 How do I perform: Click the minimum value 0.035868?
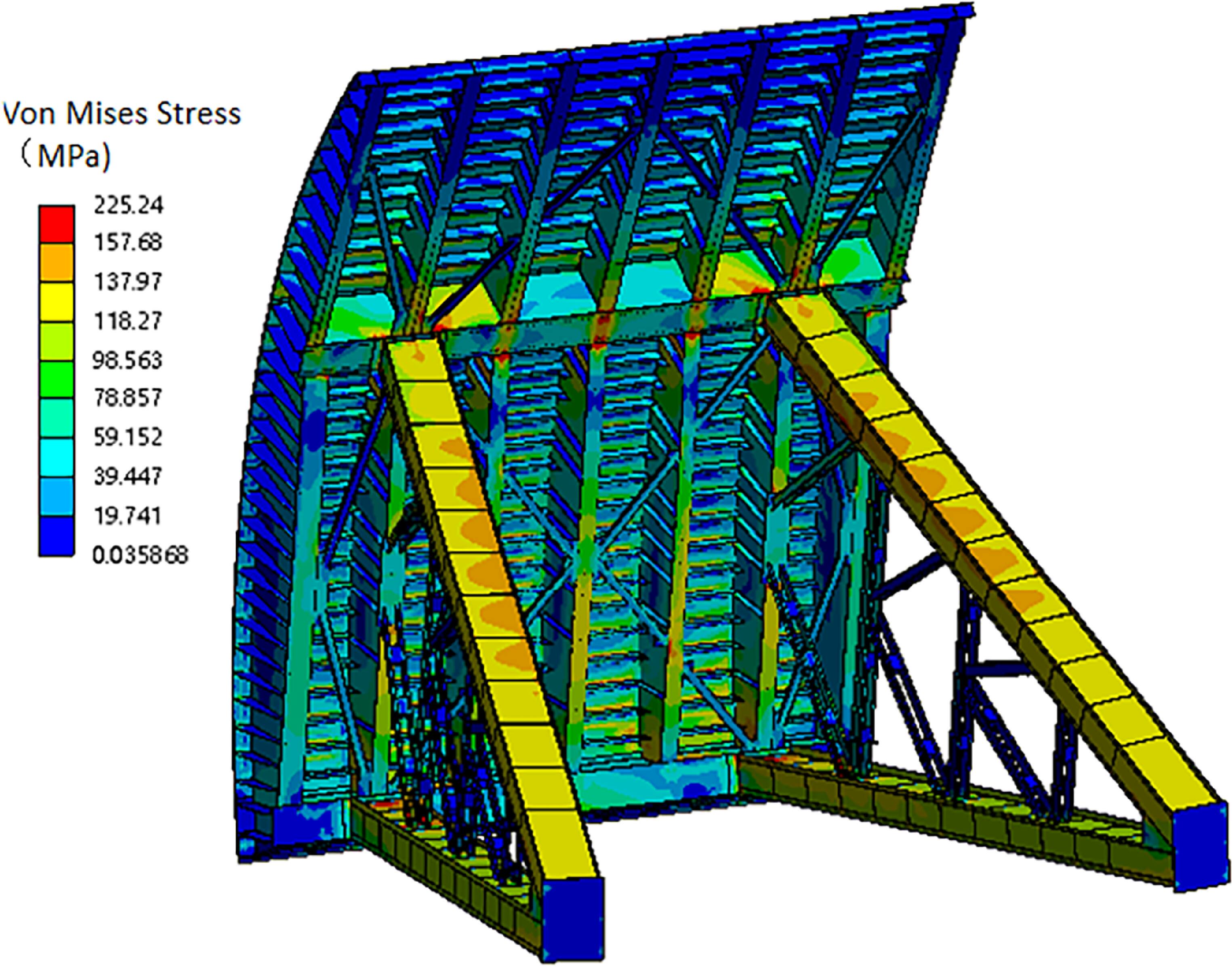click(140, 555)
